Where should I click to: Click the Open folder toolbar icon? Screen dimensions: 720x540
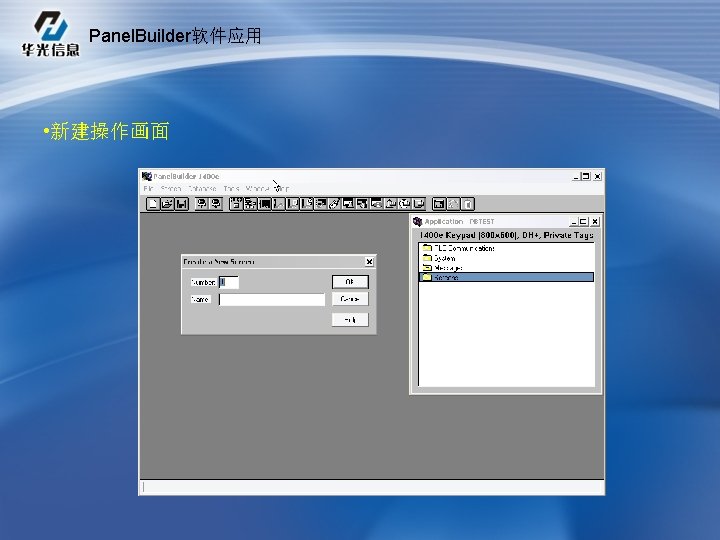[167, 203]
